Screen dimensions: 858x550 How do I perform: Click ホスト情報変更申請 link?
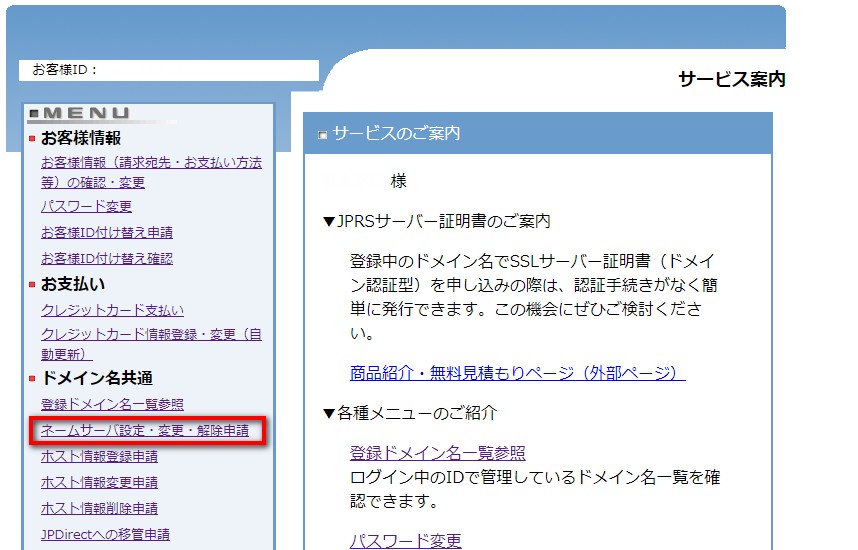coord(99,482)
